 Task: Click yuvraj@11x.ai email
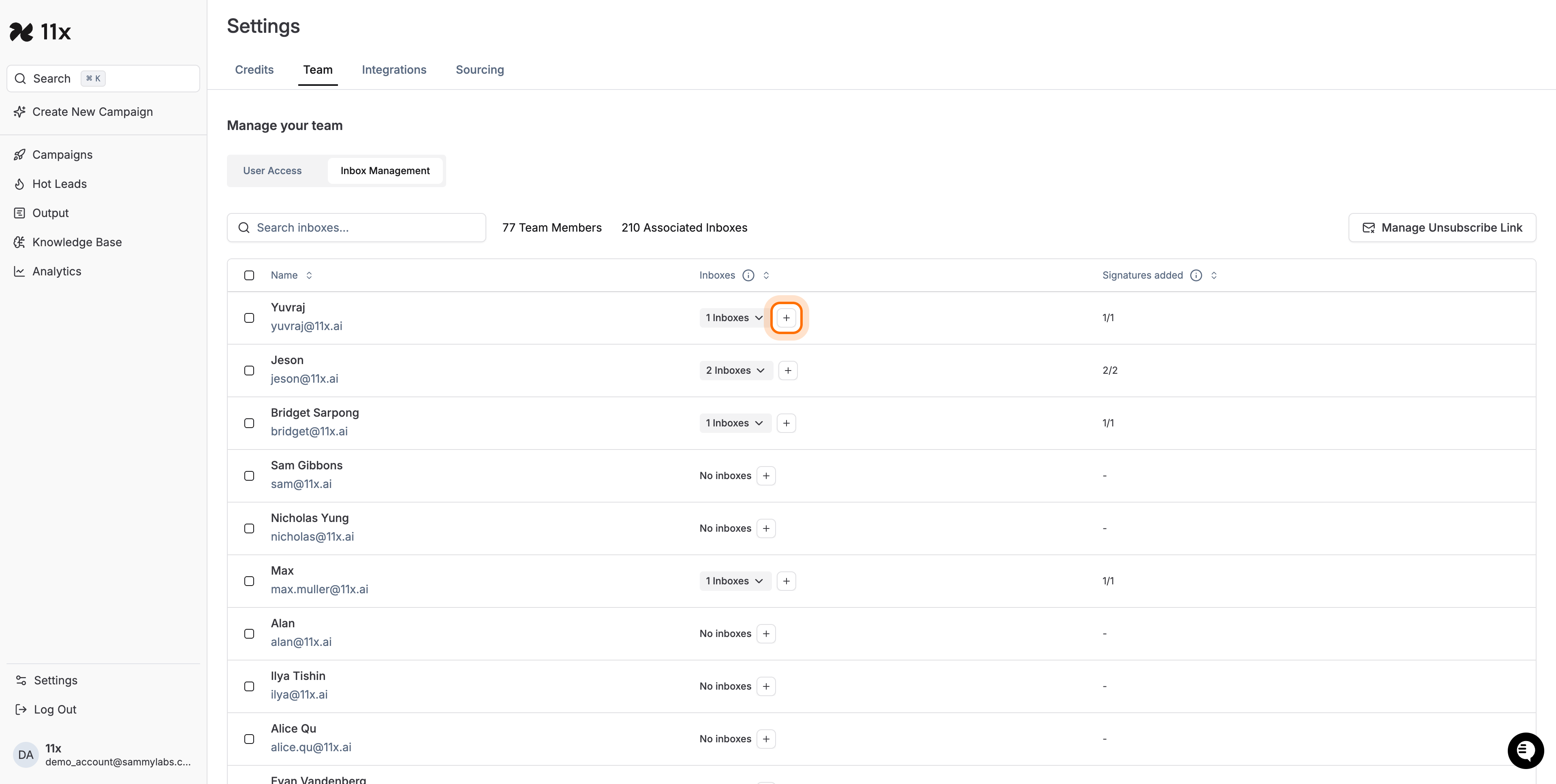tap(306, 326)
